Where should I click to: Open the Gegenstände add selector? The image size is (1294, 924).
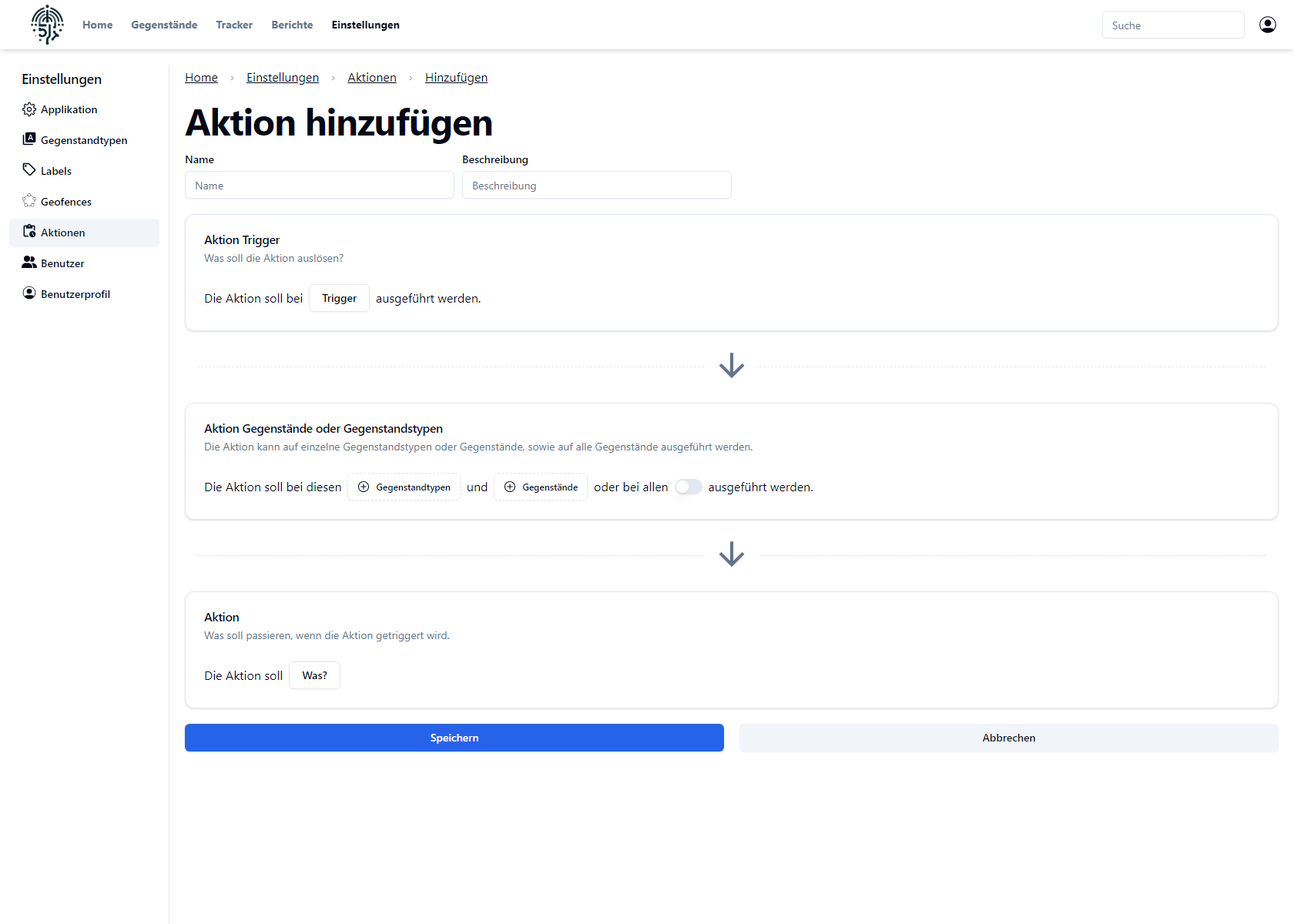pyautogui.click(x=540, y=487)
